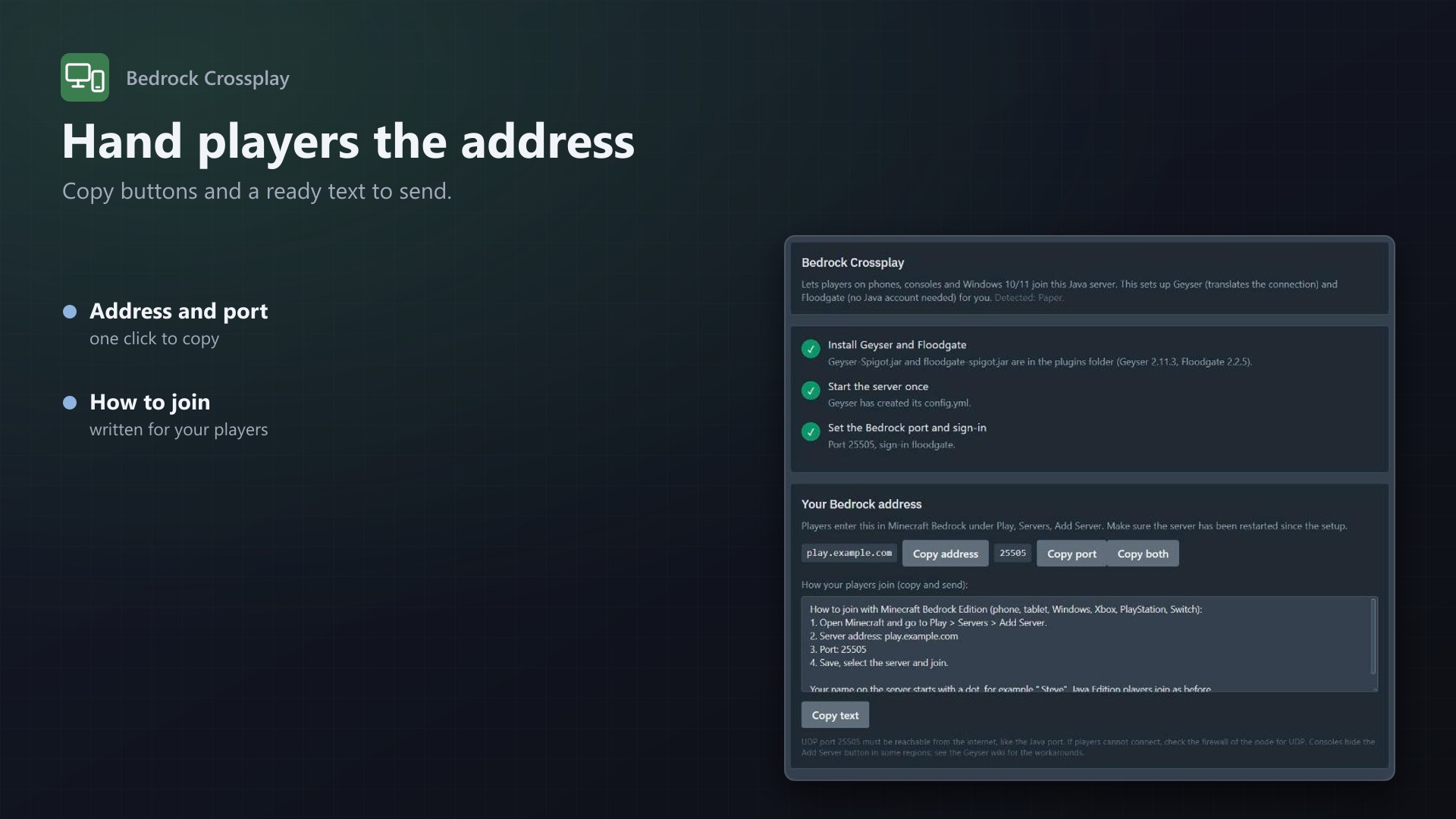Image resolution: width=1456 pixels, height=819 pixels.
Task: Click the 25505 port code value
Action: (1012, 553)
